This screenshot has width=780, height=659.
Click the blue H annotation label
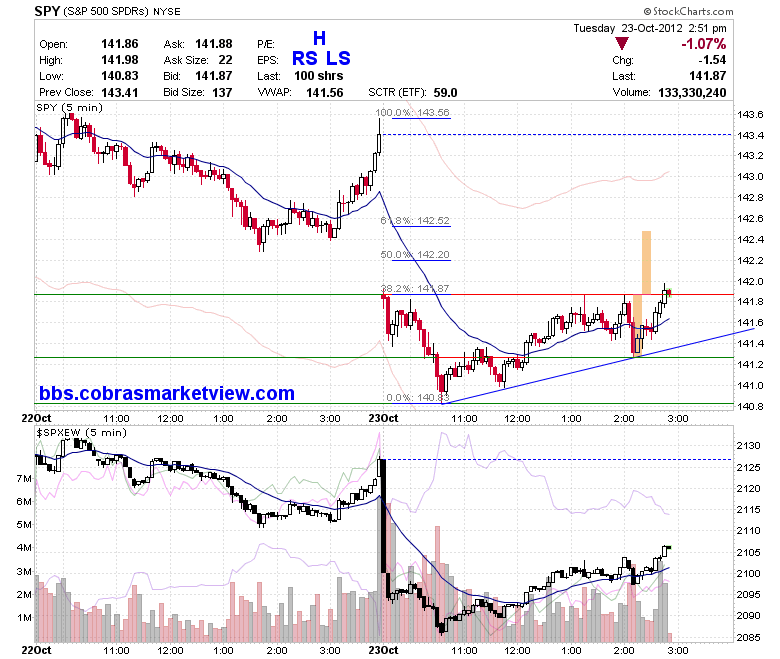point(319,38)
